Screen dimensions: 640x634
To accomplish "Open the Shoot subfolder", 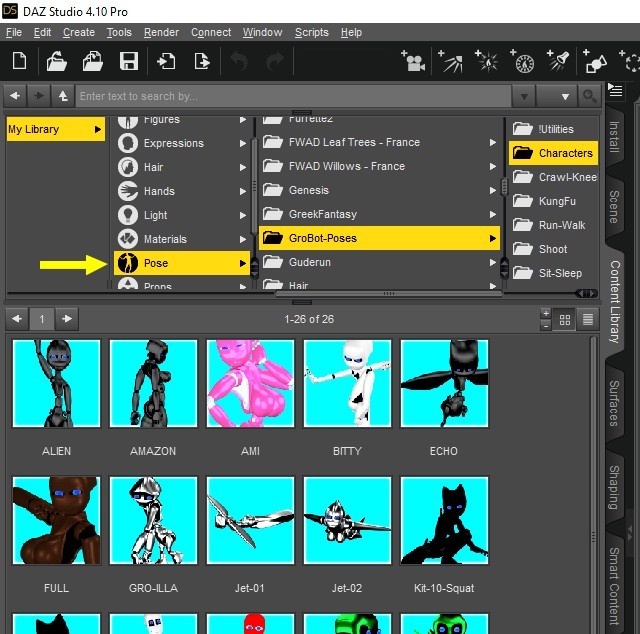I will click(553, 249).
